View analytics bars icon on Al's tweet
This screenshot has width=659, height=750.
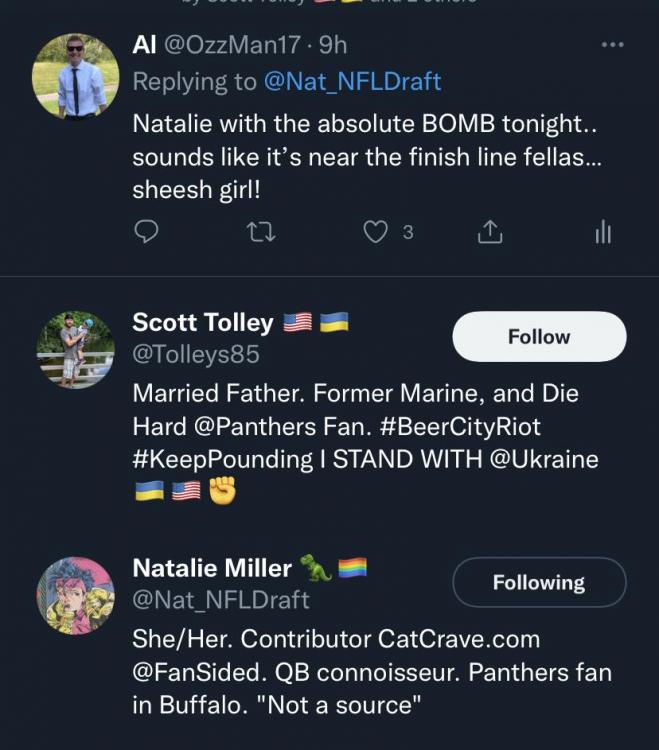click(602, 233)
